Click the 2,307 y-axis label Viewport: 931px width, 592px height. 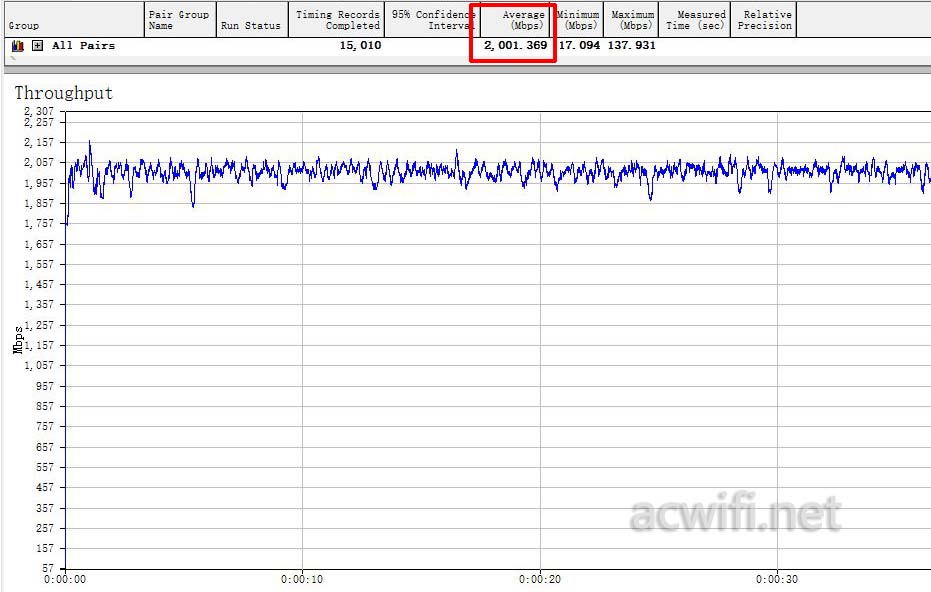[x=39, y=111]
